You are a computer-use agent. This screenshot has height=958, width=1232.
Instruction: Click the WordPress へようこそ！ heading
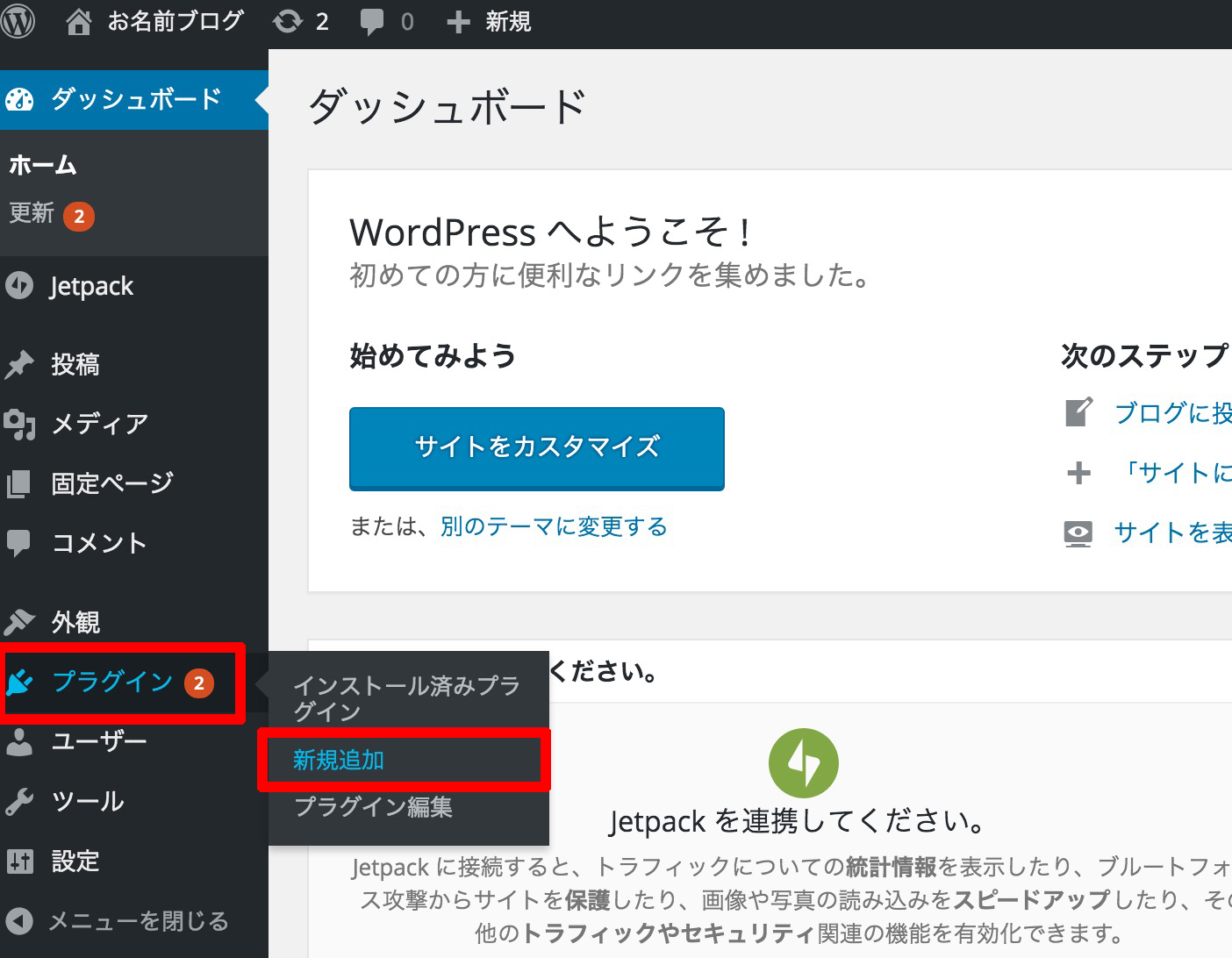pyautogui.click(x=551, y=232)
